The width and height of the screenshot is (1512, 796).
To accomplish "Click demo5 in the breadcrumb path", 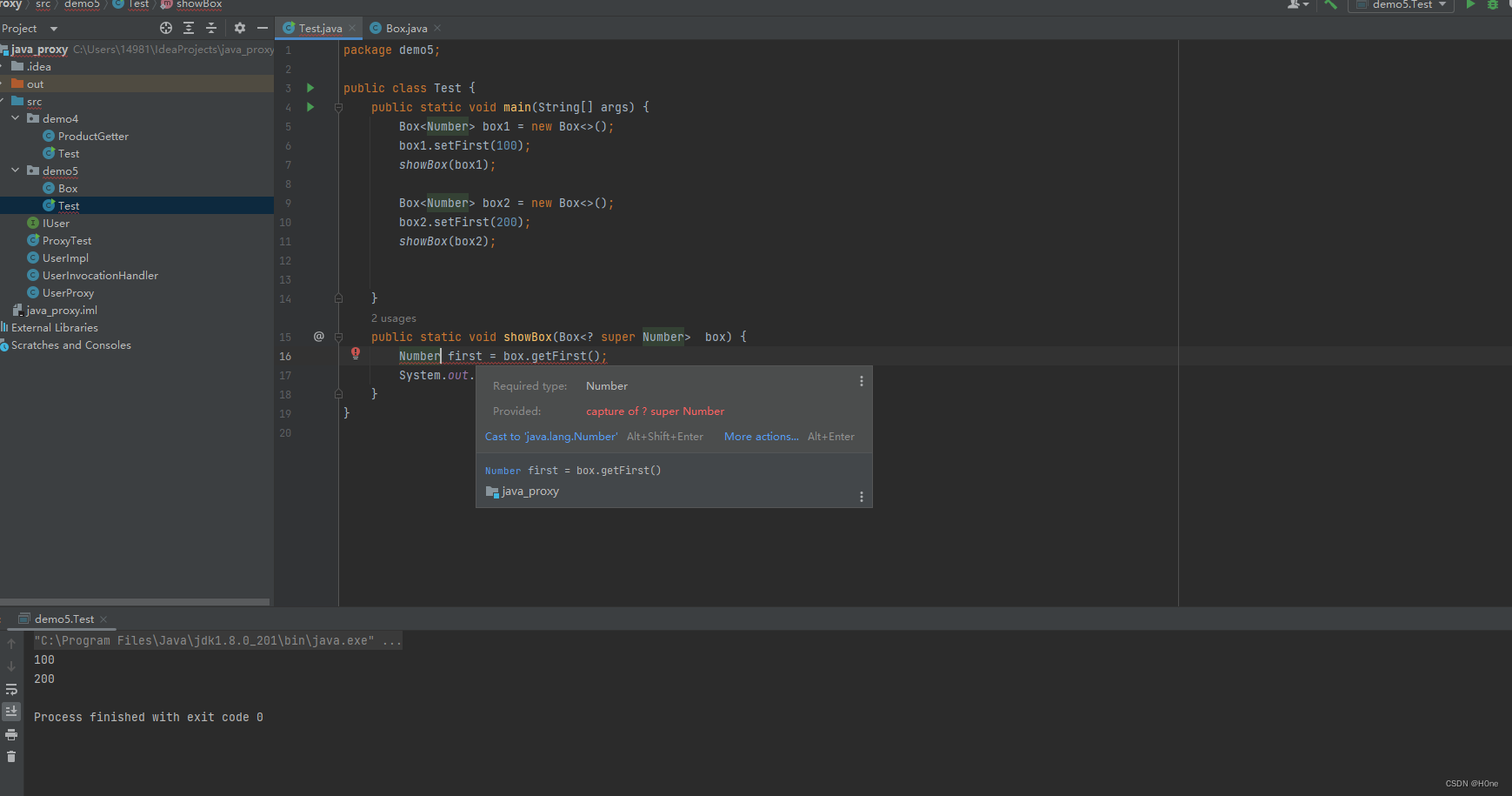I will tap(82, 4).
